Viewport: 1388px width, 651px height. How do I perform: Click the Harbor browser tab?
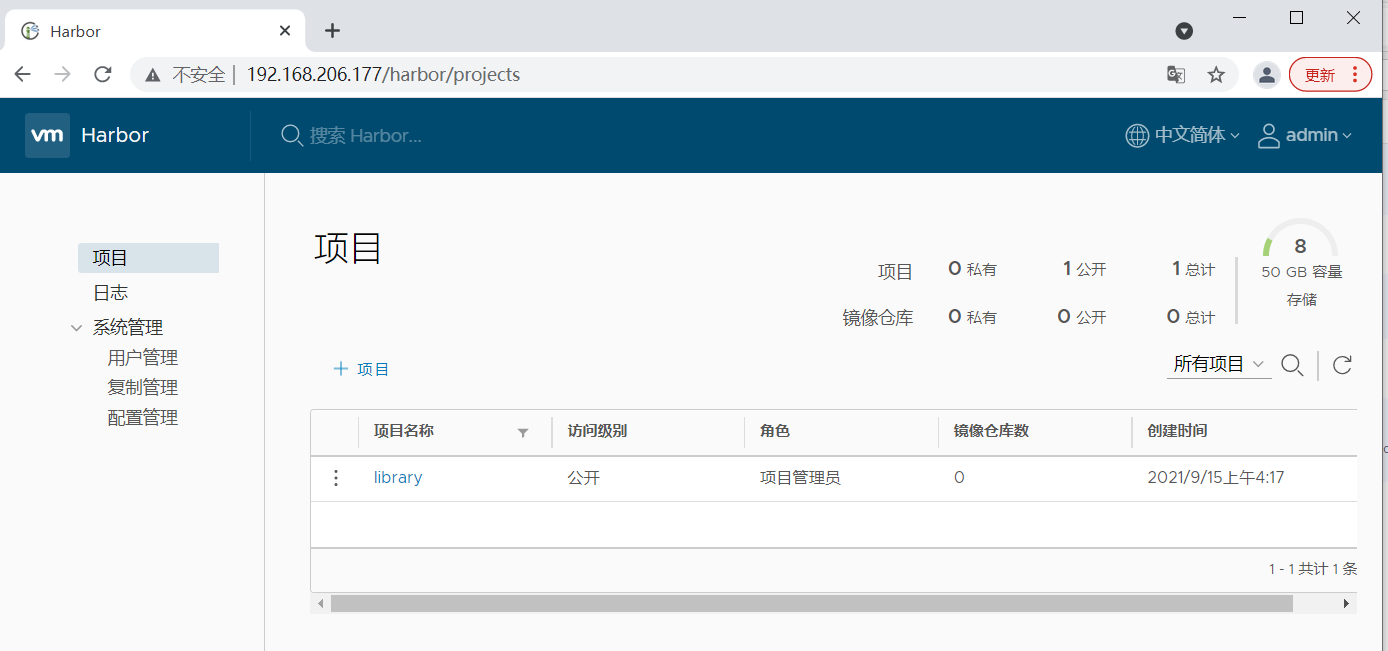pyautogui.click(x=155, y=31)
